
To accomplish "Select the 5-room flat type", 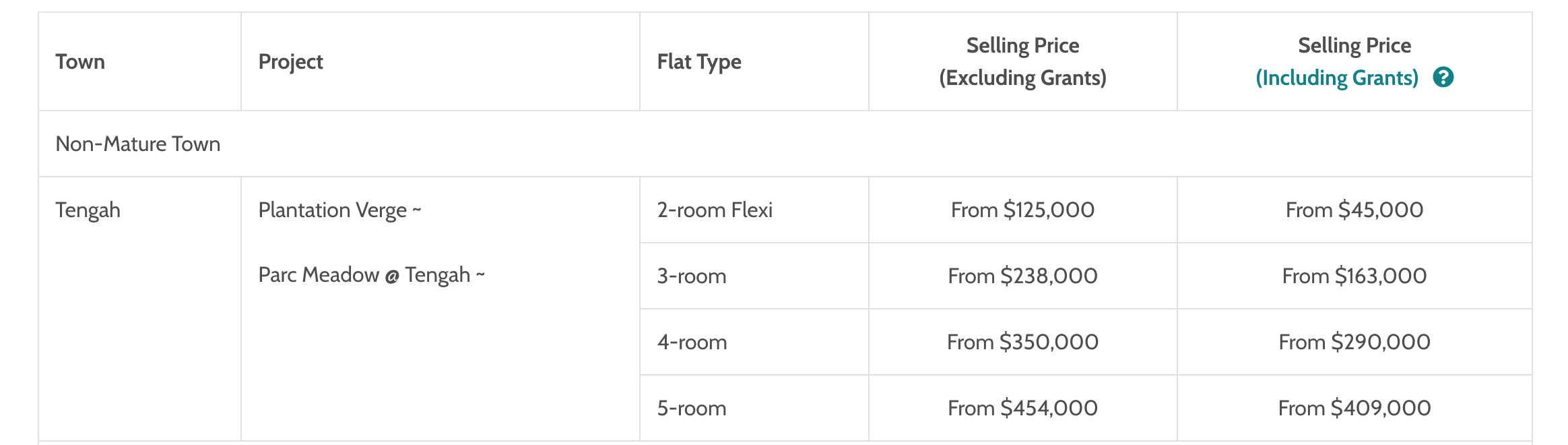I will coord(692,409).
